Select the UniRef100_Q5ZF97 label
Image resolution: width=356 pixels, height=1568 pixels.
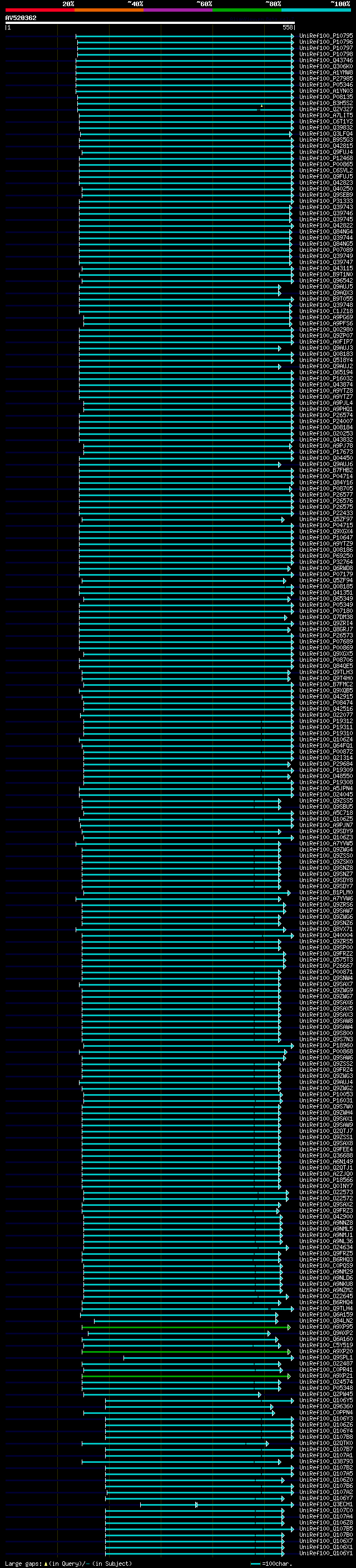[326, 519]
